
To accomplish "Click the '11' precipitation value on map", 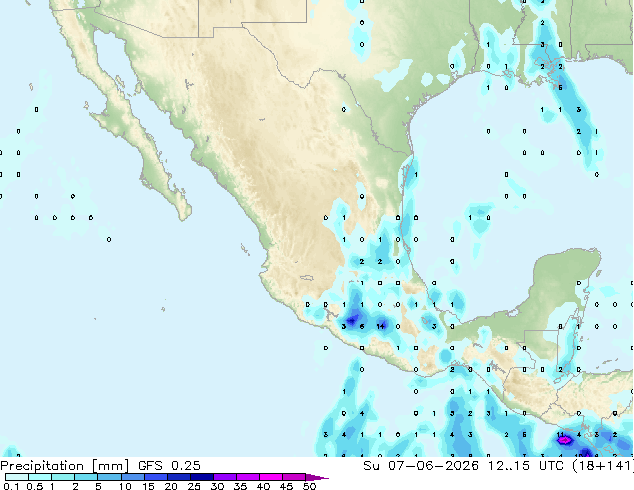I will click(560, 435).
